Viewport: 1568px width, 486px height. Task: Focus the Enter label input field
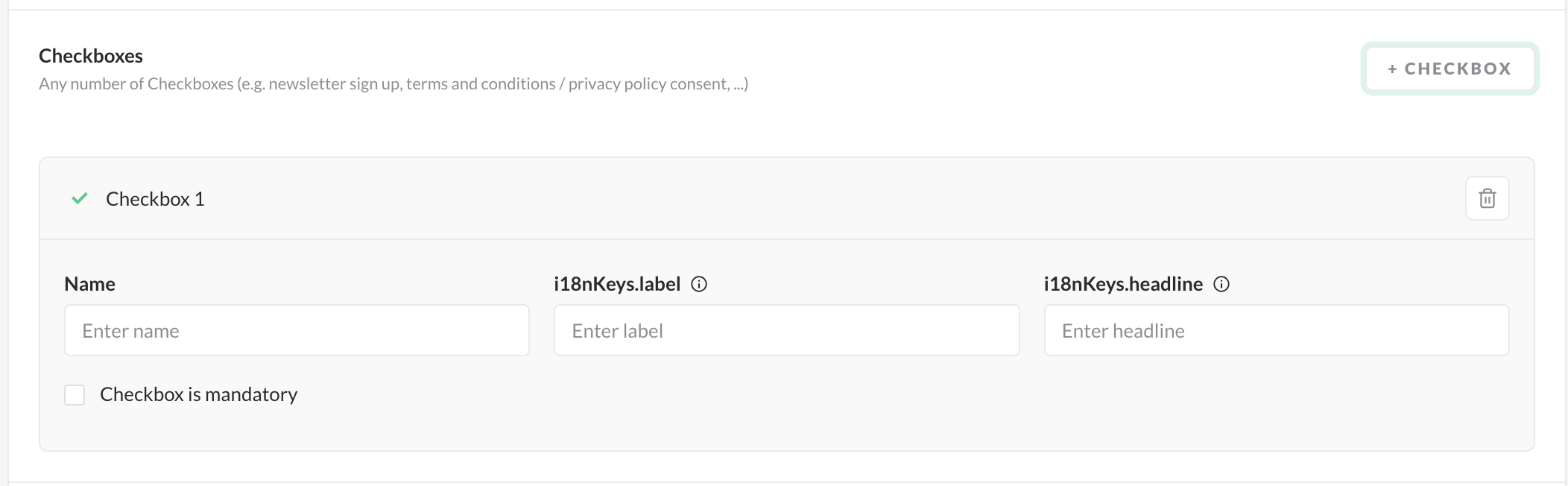tap(786, 330)
